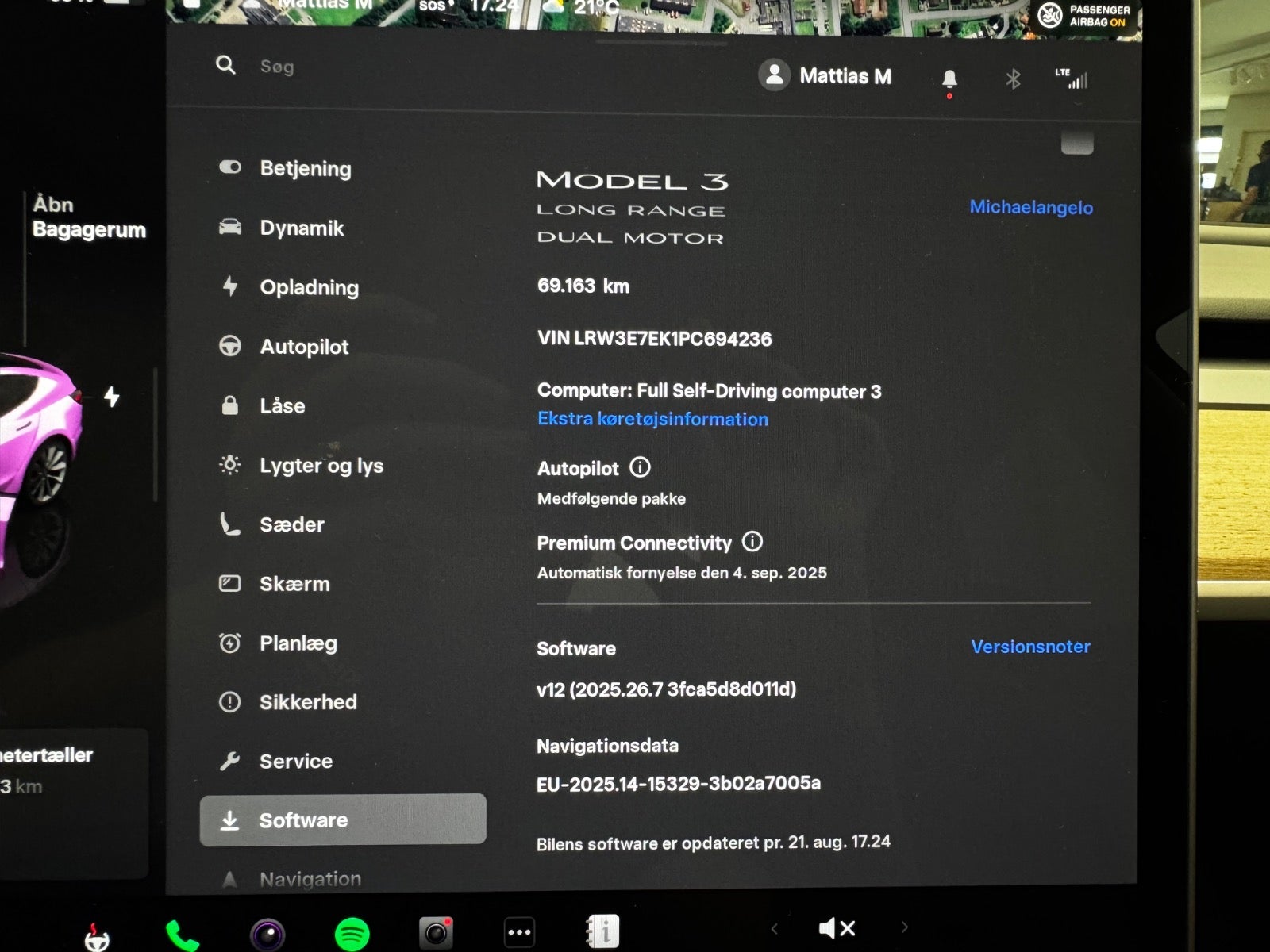Tap the search magnifier icon
This screenshot has height=952, width=1270.
click(225, 65)
